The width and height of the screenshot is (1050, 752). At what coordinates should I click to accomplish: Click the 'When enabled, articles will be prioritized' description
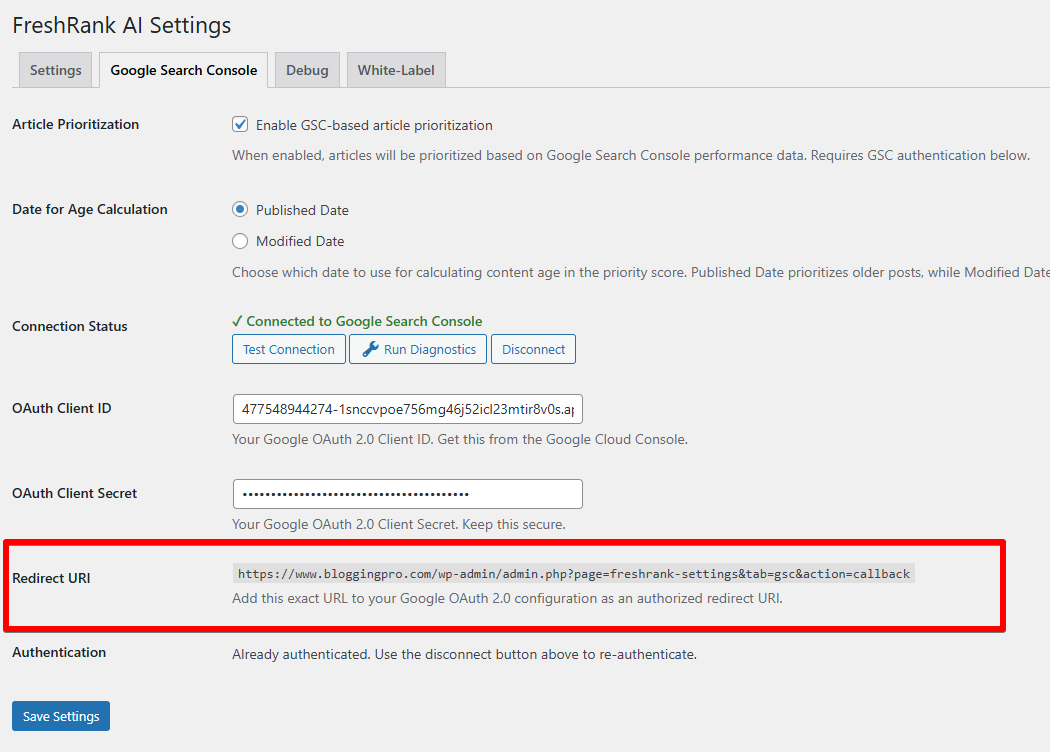(x=631, y=155)
